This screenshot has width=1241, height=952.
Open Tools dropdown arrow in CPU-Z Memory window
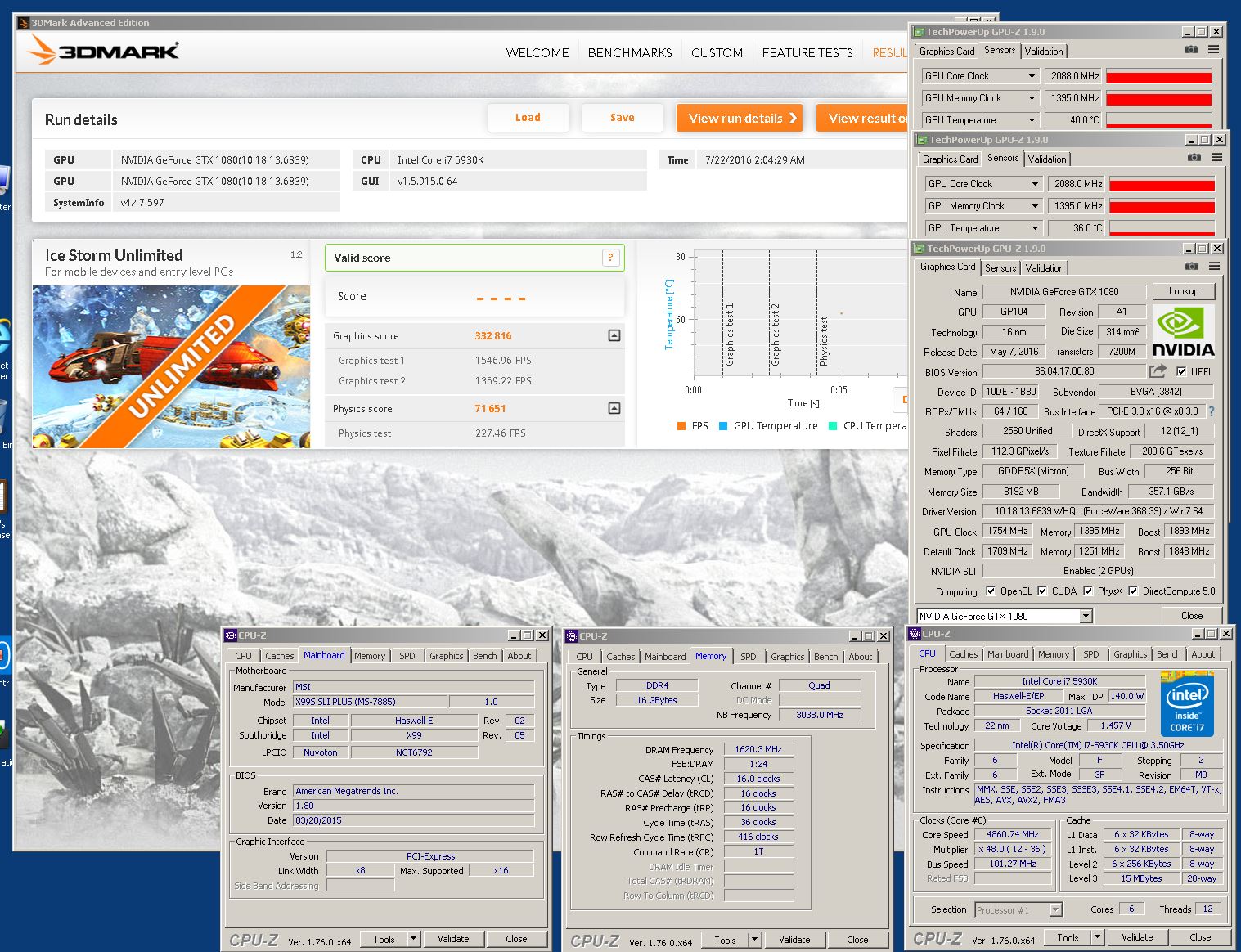[x=754, y=940]
